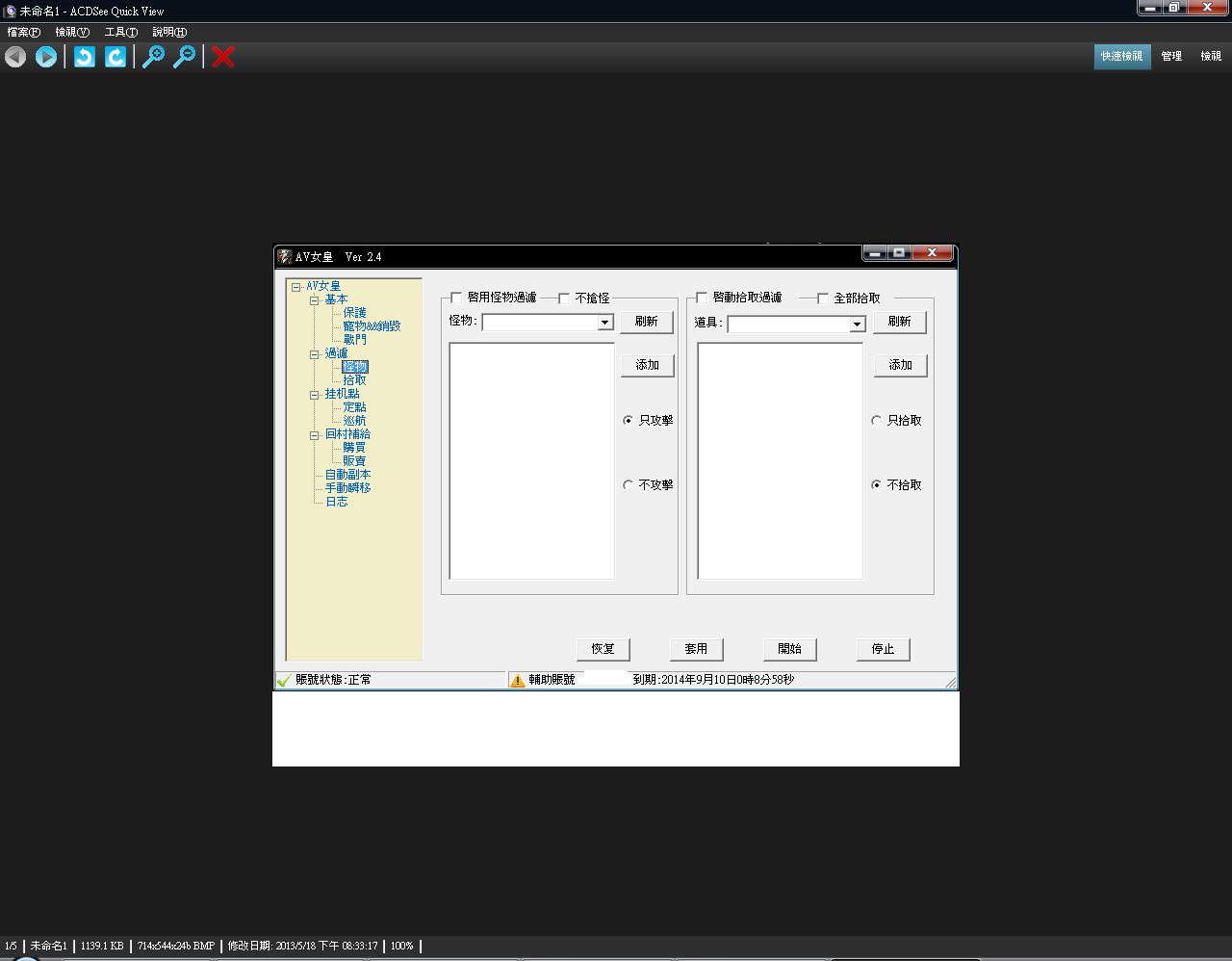
Task: Switch to the 管理 mode tab
Action: tap(1171, 56)
